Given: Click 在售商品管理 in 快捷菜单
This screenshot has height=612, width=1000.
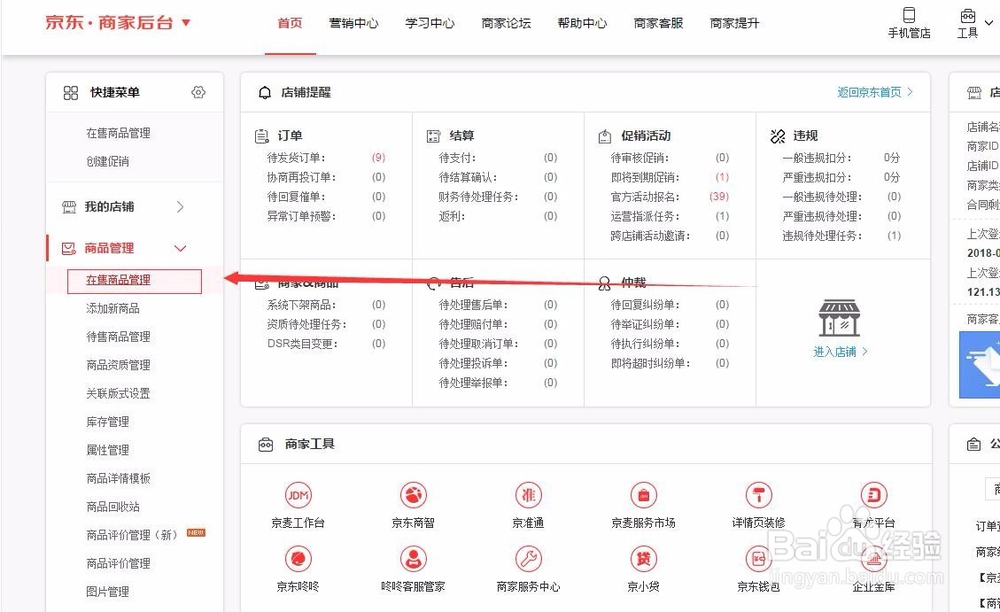Looking at the screenshot, I should [x=118, y=133].
